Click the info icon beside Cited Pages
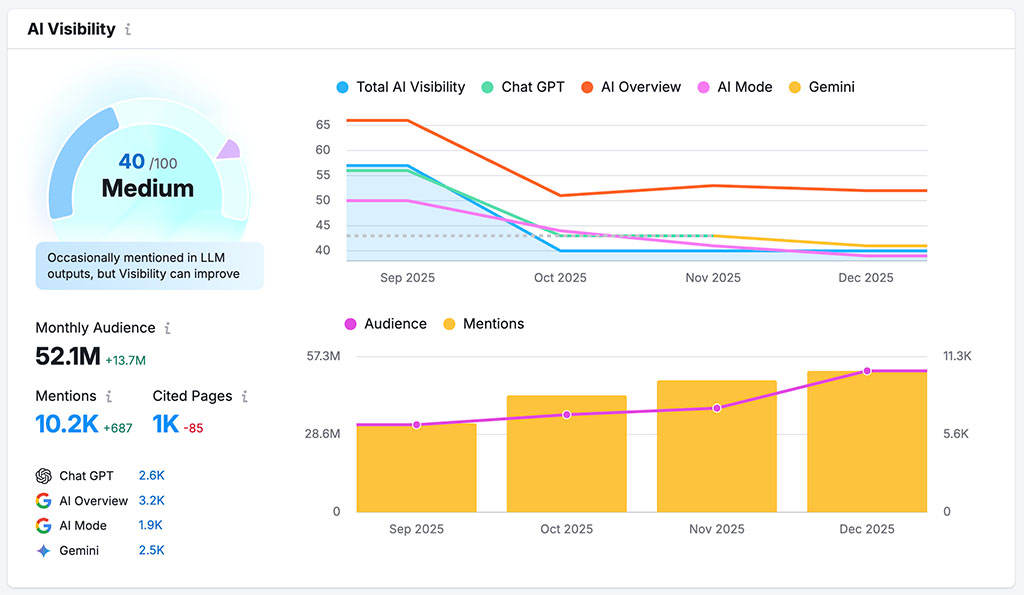 tap(247, 396)
